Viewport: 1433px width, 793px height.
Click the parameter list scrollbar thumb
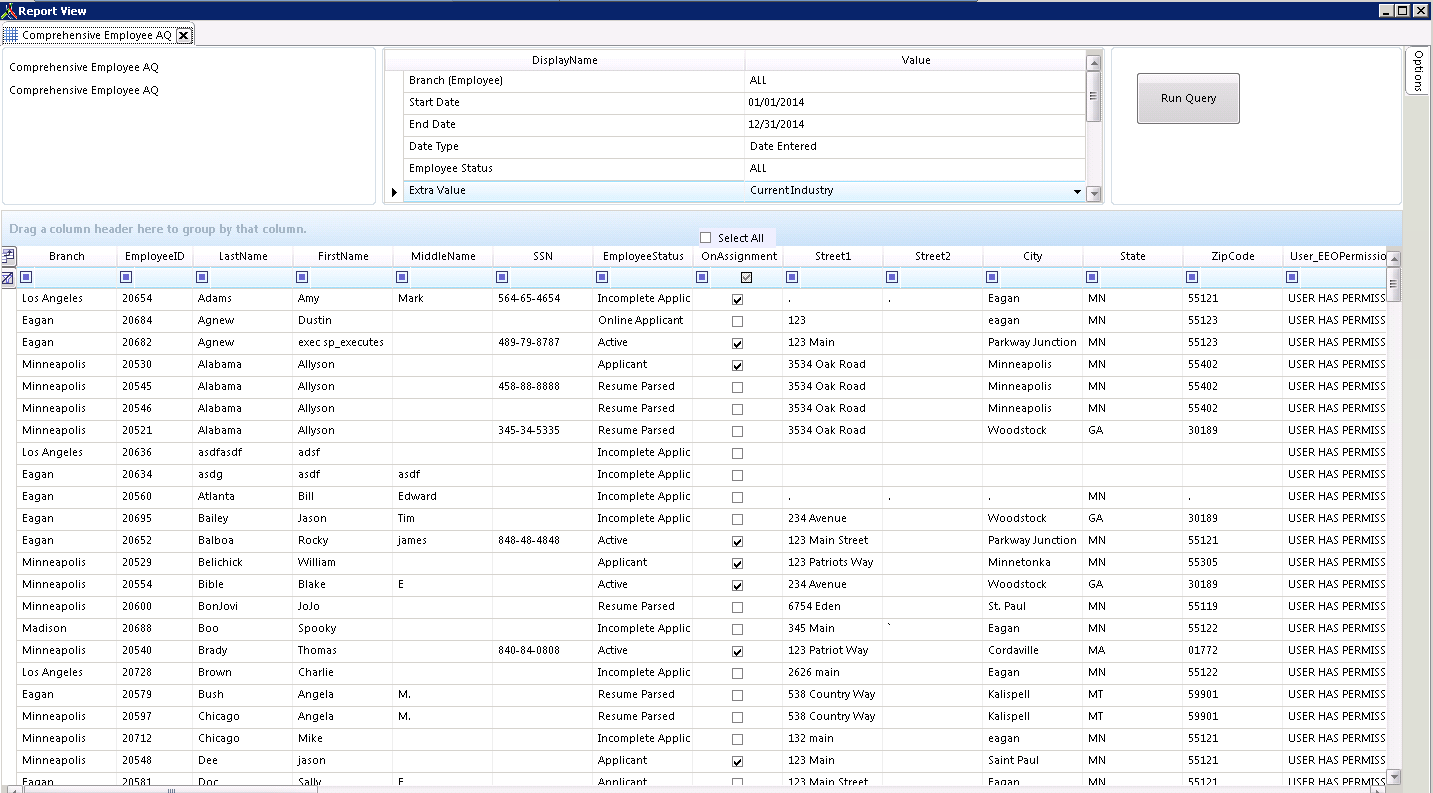pyautogui.click(x=1094, y=96)
